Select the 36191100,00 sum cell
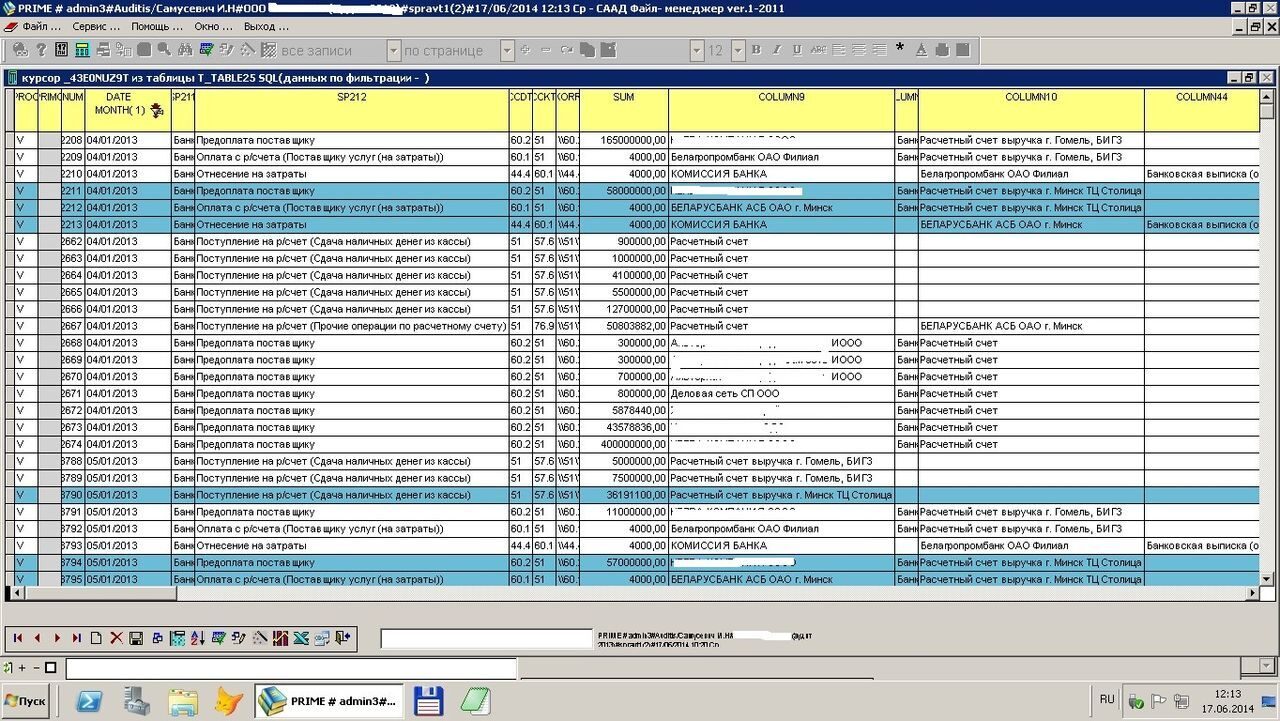The height and width of the screenshot is (721, 1280). tap(624, 495)
